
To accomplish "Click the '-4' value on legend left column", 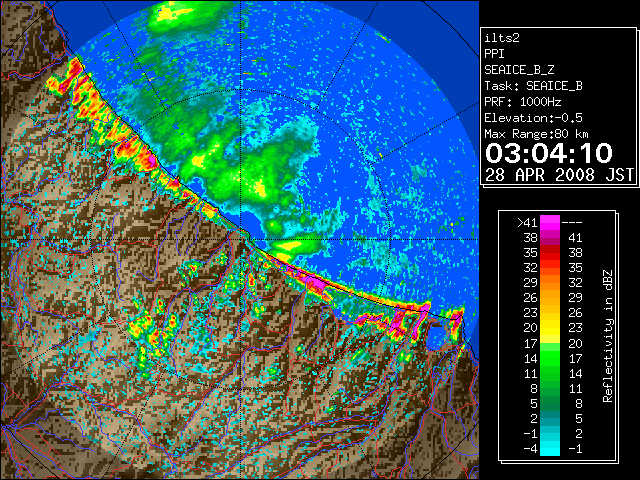I will click(530, 449).
